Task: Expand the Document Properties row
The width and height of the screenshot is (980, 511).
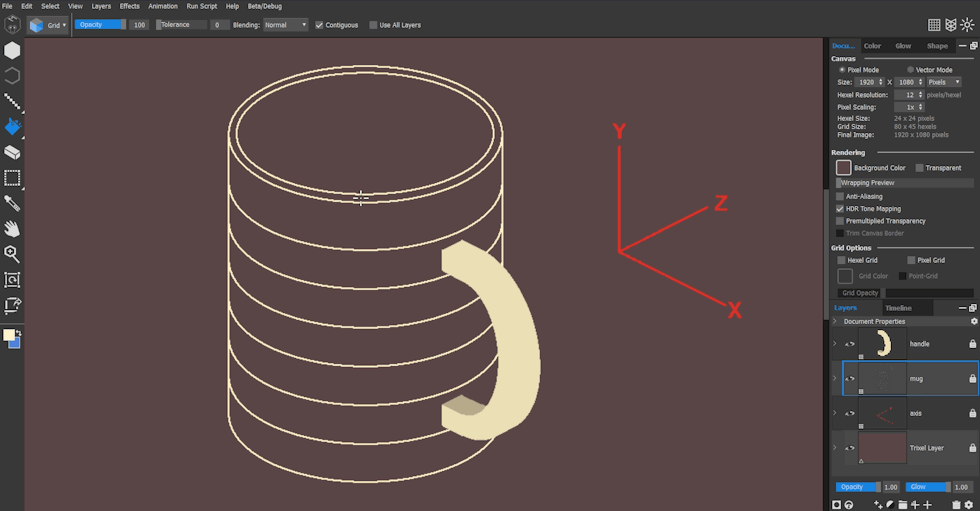Action: (x=835, y=322)
